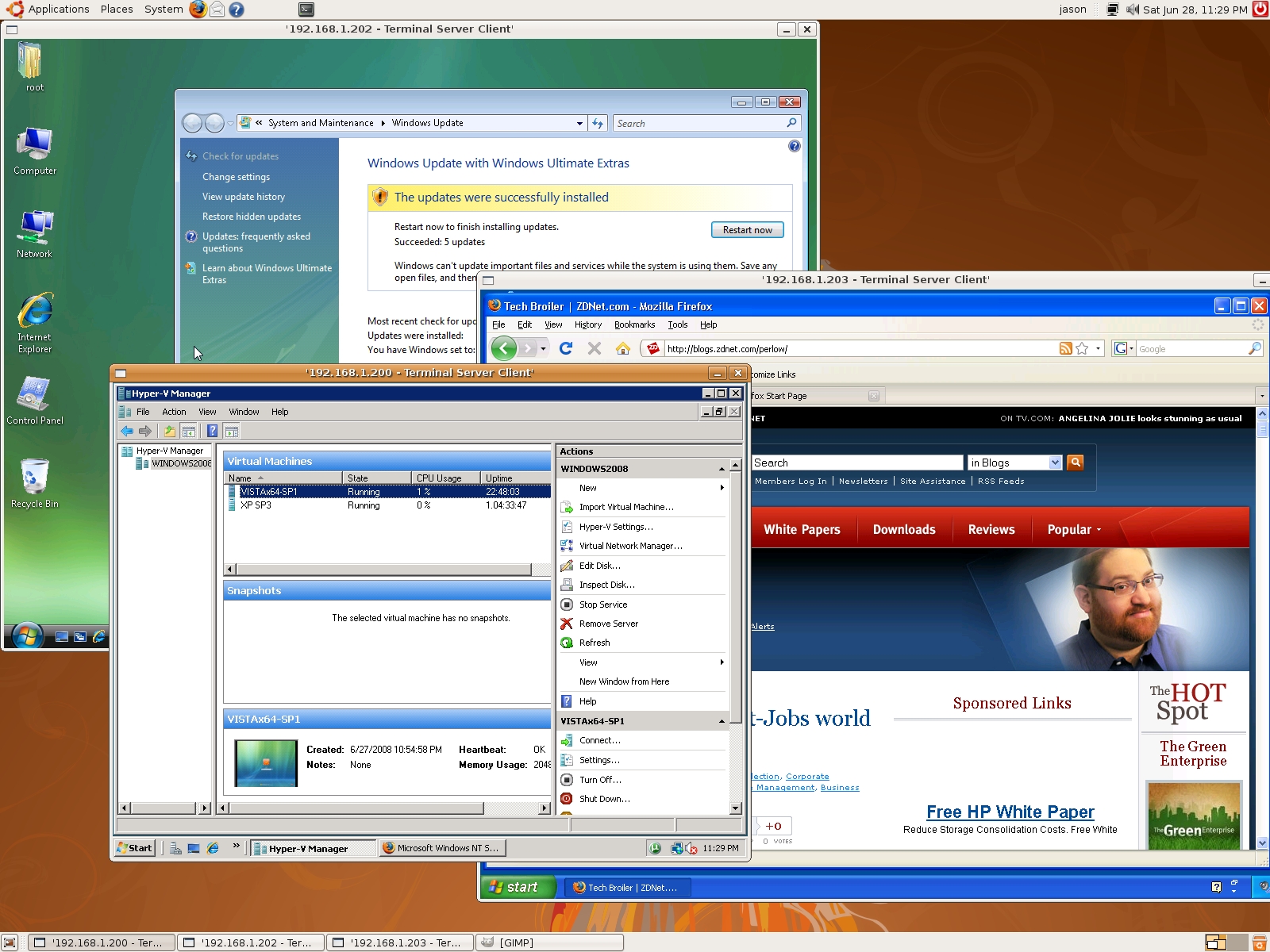Click the Change settings link in Windows Update
1270x952 pixels.
coord(236,177)
